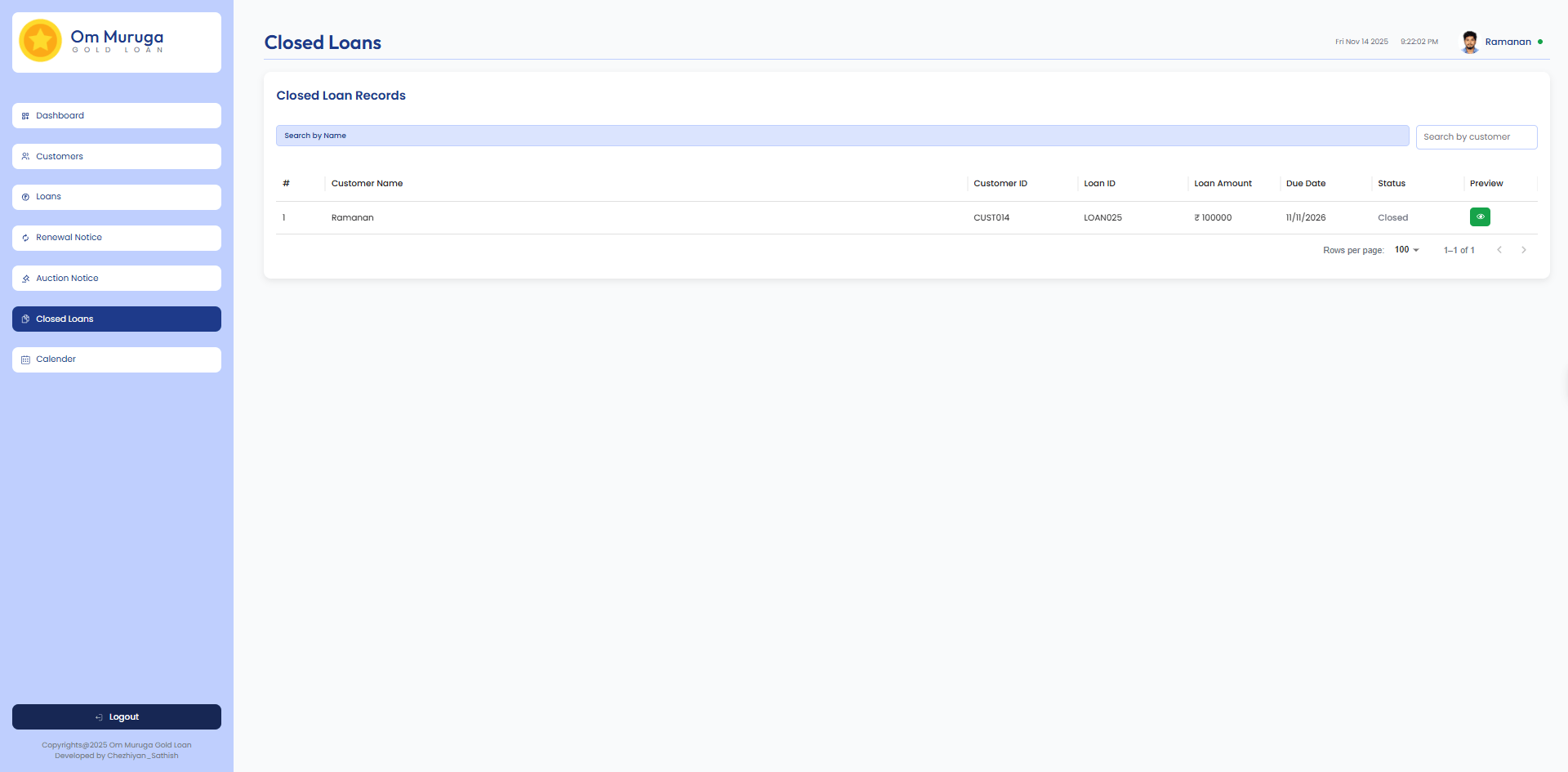Screen dimensions: 1568x772
Task: Click the Loans icon in sidebar
Action: (25, 197)
